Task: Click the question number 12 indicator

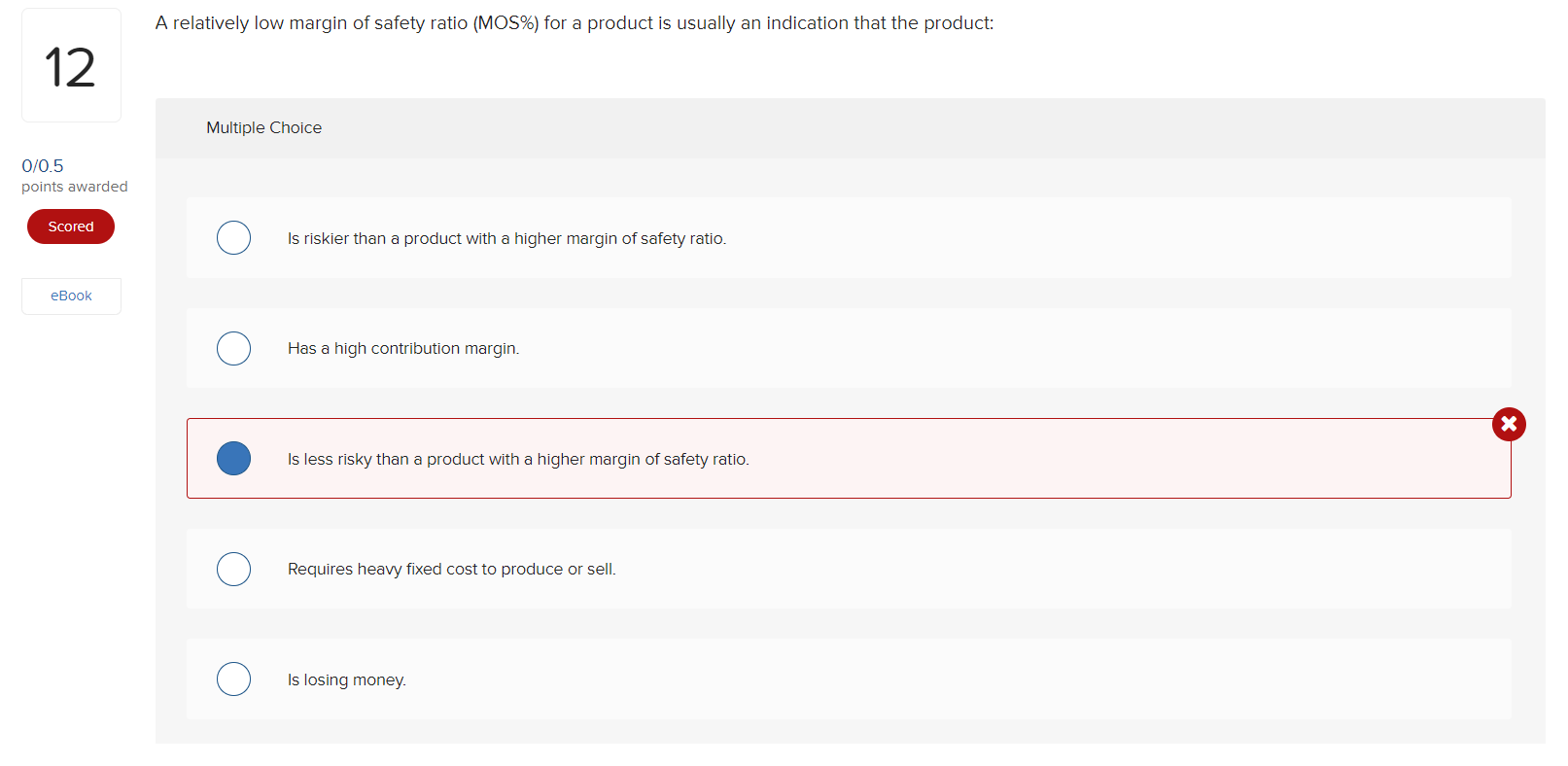Action: [x=70, y=64]
